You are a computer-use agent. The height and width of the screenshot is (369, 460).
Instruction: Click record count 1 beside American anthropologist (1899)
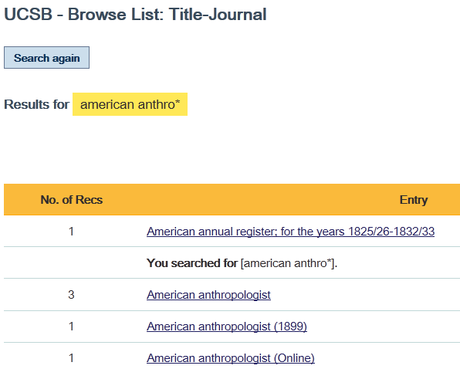71,326
